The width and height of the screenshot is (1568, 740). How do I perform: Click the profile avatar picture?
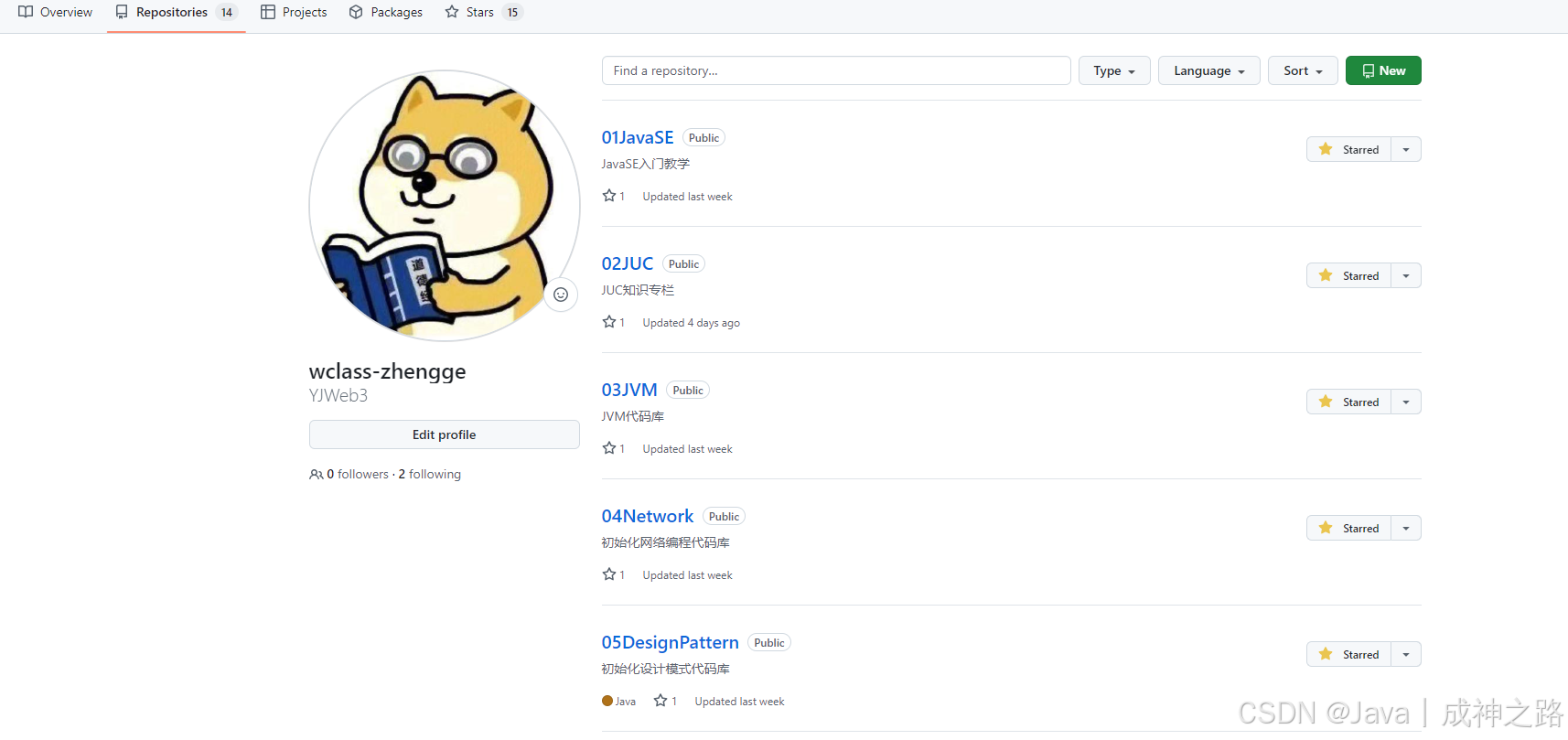point(445,206)
